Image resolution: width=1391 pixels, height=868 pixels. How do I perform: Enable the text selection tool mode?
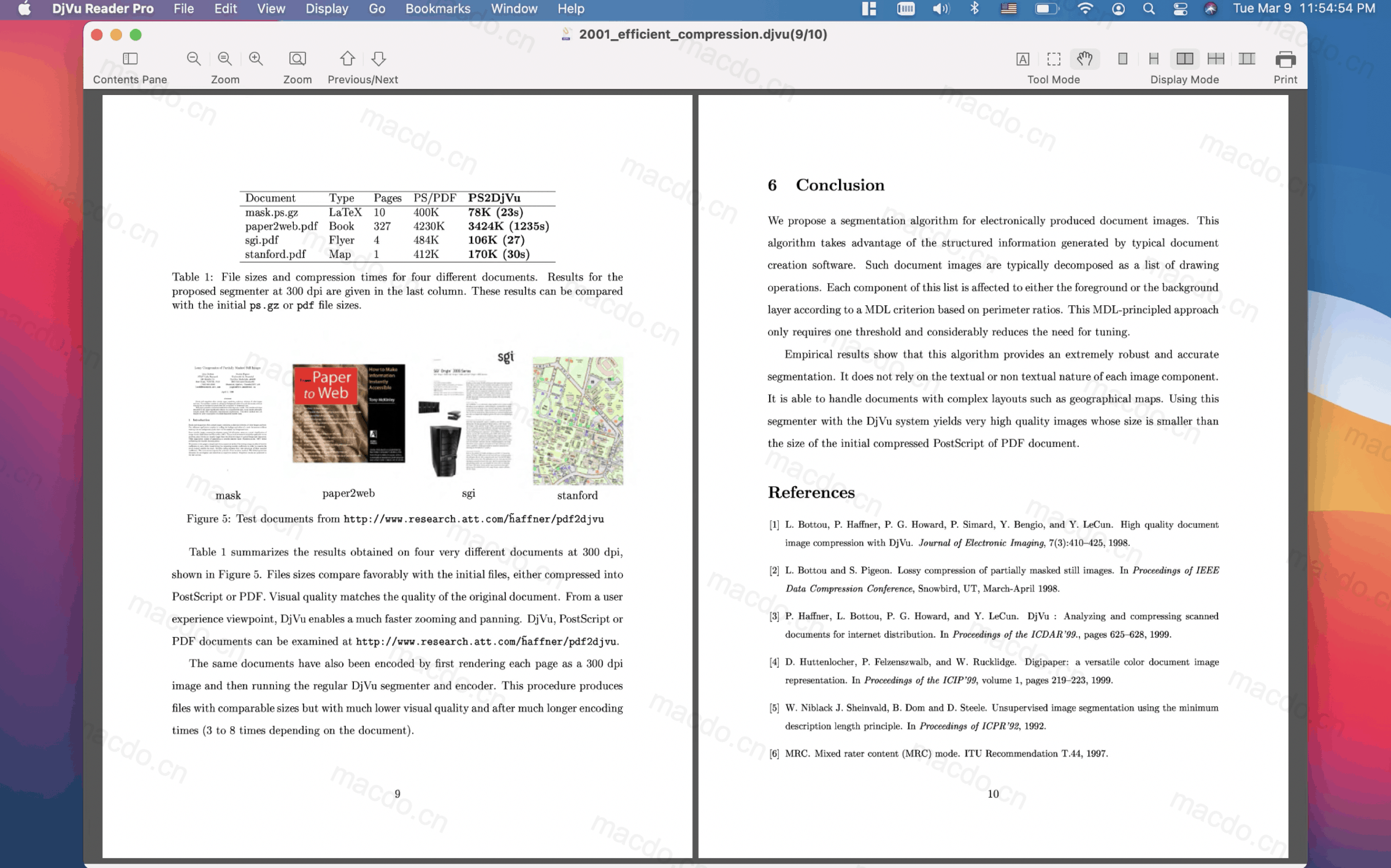tap(1022, 57)
